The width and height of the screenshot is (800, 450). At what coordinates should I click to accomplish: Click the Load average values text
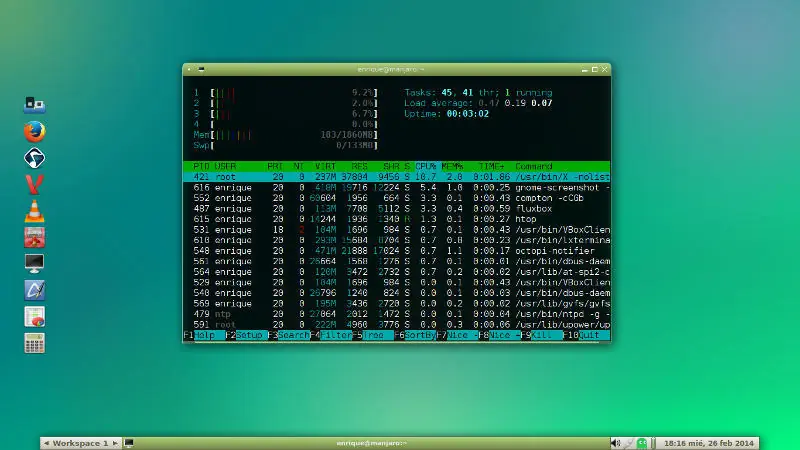tap(515, 103)
